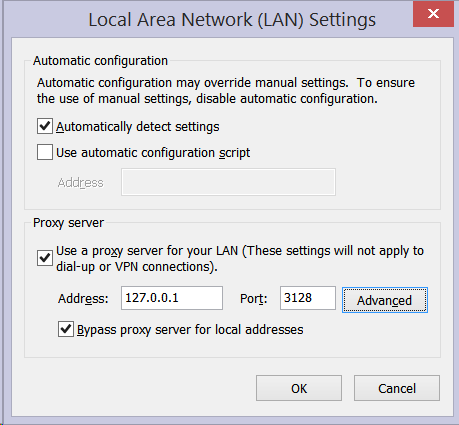The width and height of the screenshot is (459, 425).
Task: Toggle the Bypass proxy server checkbox box
Action: (x=66, y=329)
